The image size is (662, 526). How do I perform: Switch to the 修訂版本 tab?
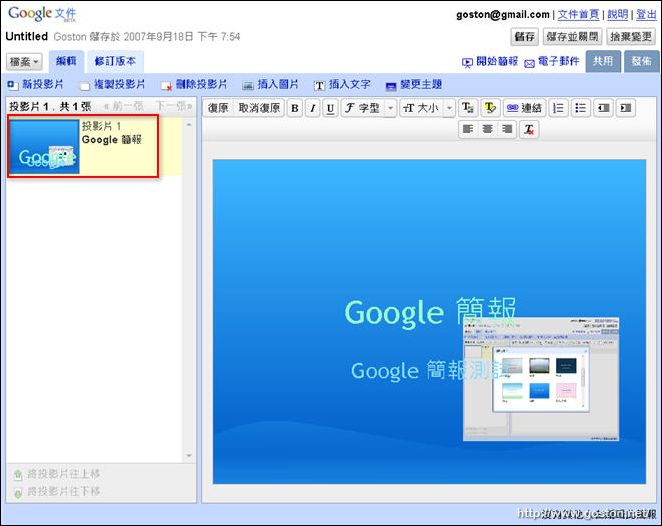(x=115, y=61)
